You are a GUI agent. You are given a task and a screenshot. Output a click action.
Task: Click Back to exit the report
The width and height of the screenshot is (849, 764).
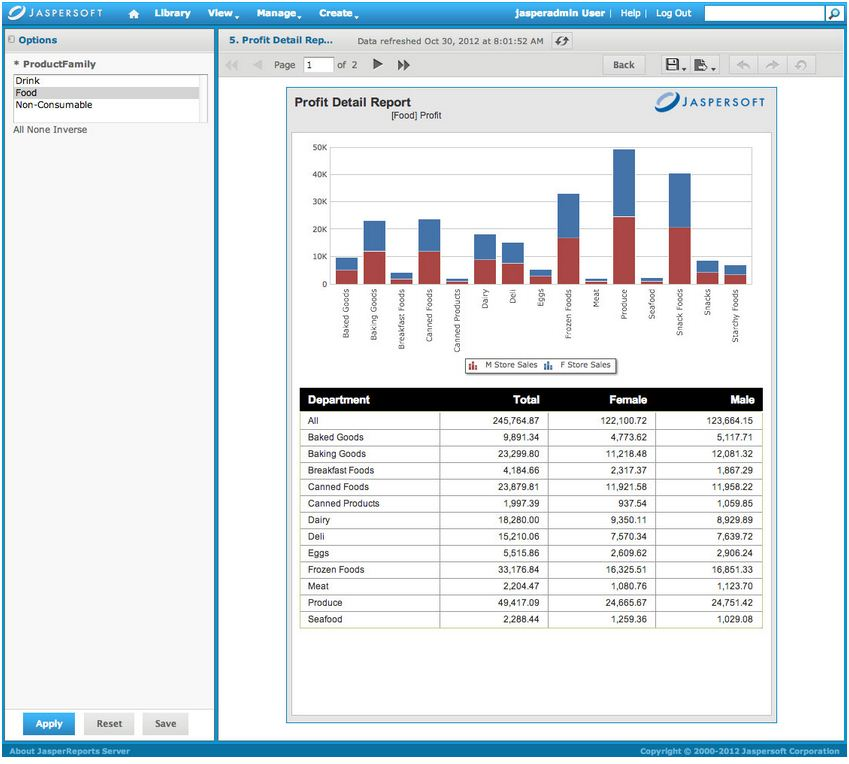click(623, 63)
